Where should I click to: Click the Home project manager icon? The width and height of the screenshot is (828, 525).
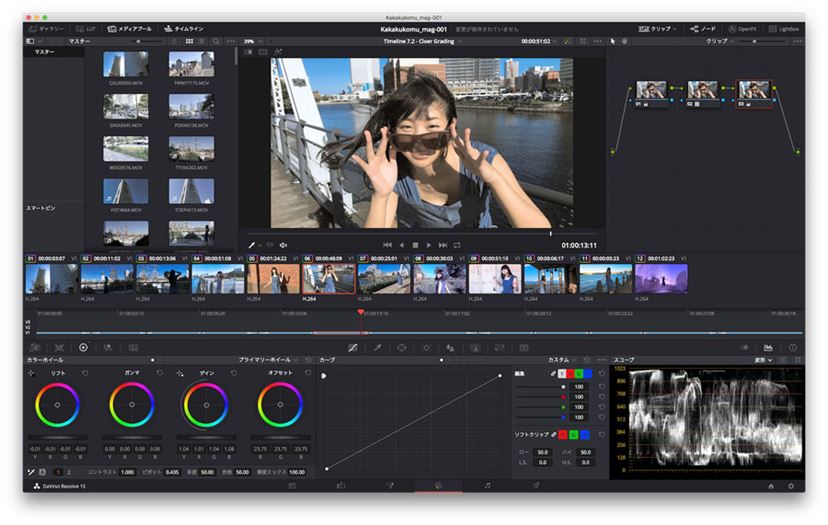[x=771, y=486]
